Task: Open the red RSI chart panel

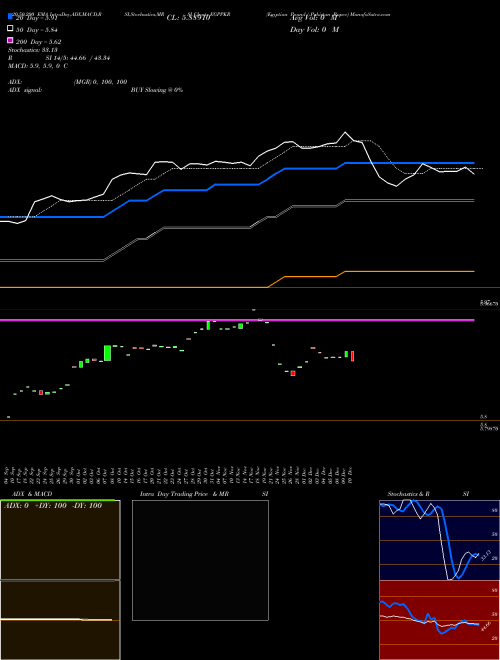Action: click(x=439, y=620)
